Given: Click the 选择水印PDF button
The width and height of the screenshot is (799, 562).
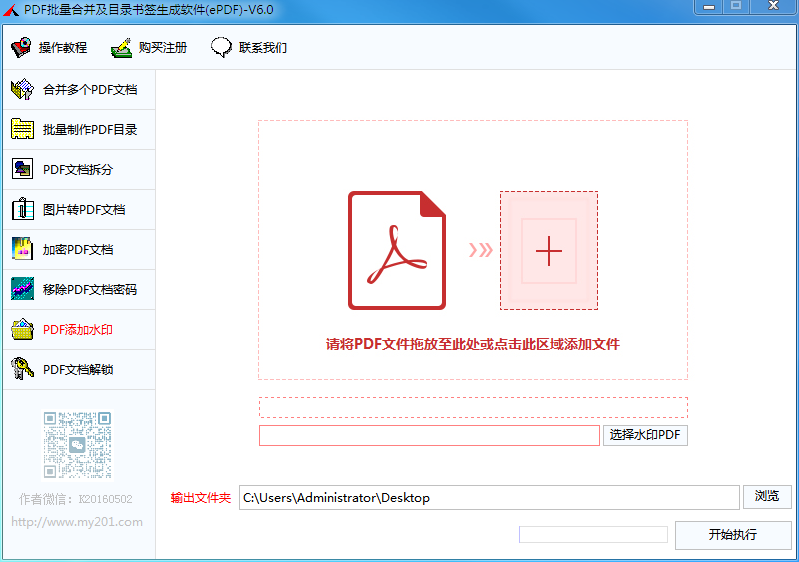Looking at the screenshot, I should [645, 435].
